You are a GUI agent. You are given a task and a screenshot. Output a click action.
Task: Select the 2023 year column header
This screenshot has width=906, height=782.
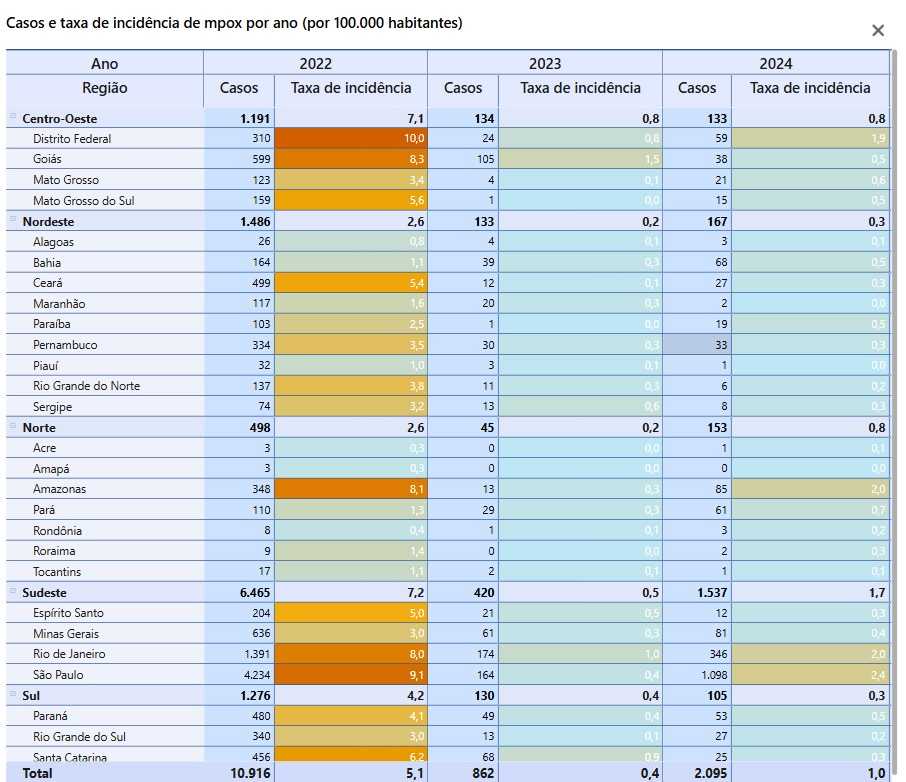[544, 64]
